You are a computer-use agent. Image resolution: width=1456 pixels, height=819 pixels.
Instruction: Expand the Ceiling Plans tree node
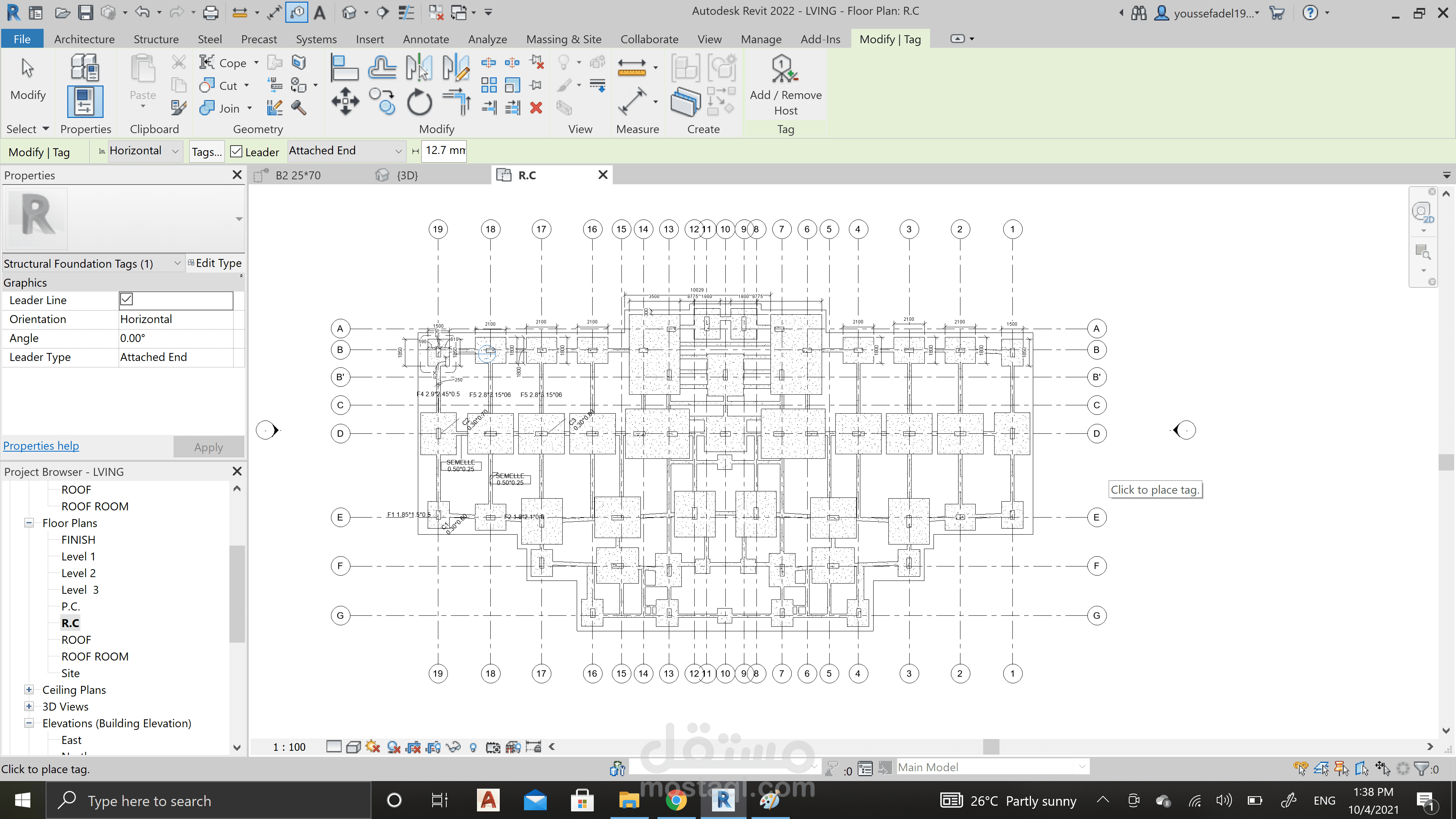click(29, 690)
